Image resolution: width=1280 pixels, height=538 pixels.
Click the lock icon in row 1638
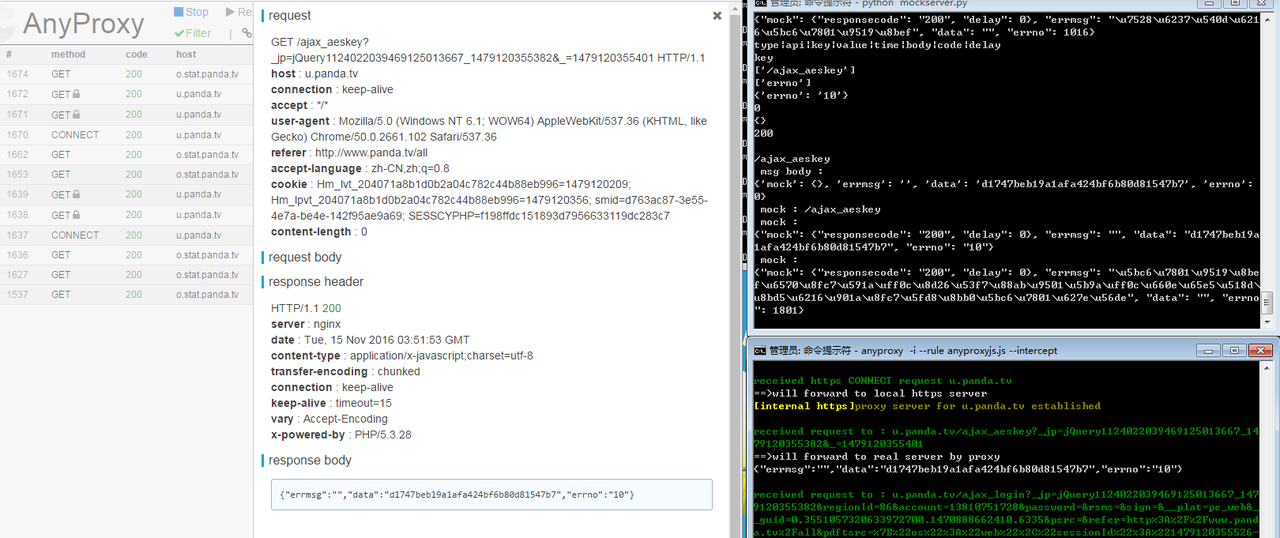click(x=76, y=214)
